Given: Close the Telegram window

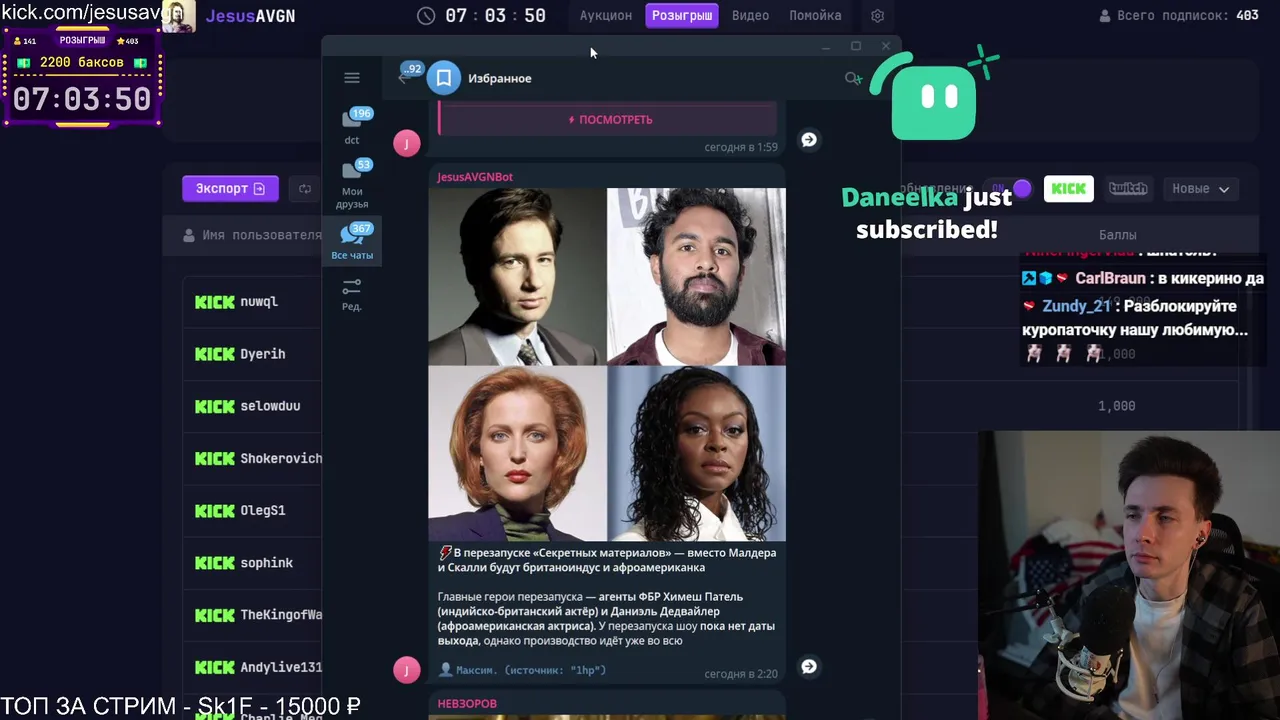Looking at the screenshot, I should pos(886,47).
